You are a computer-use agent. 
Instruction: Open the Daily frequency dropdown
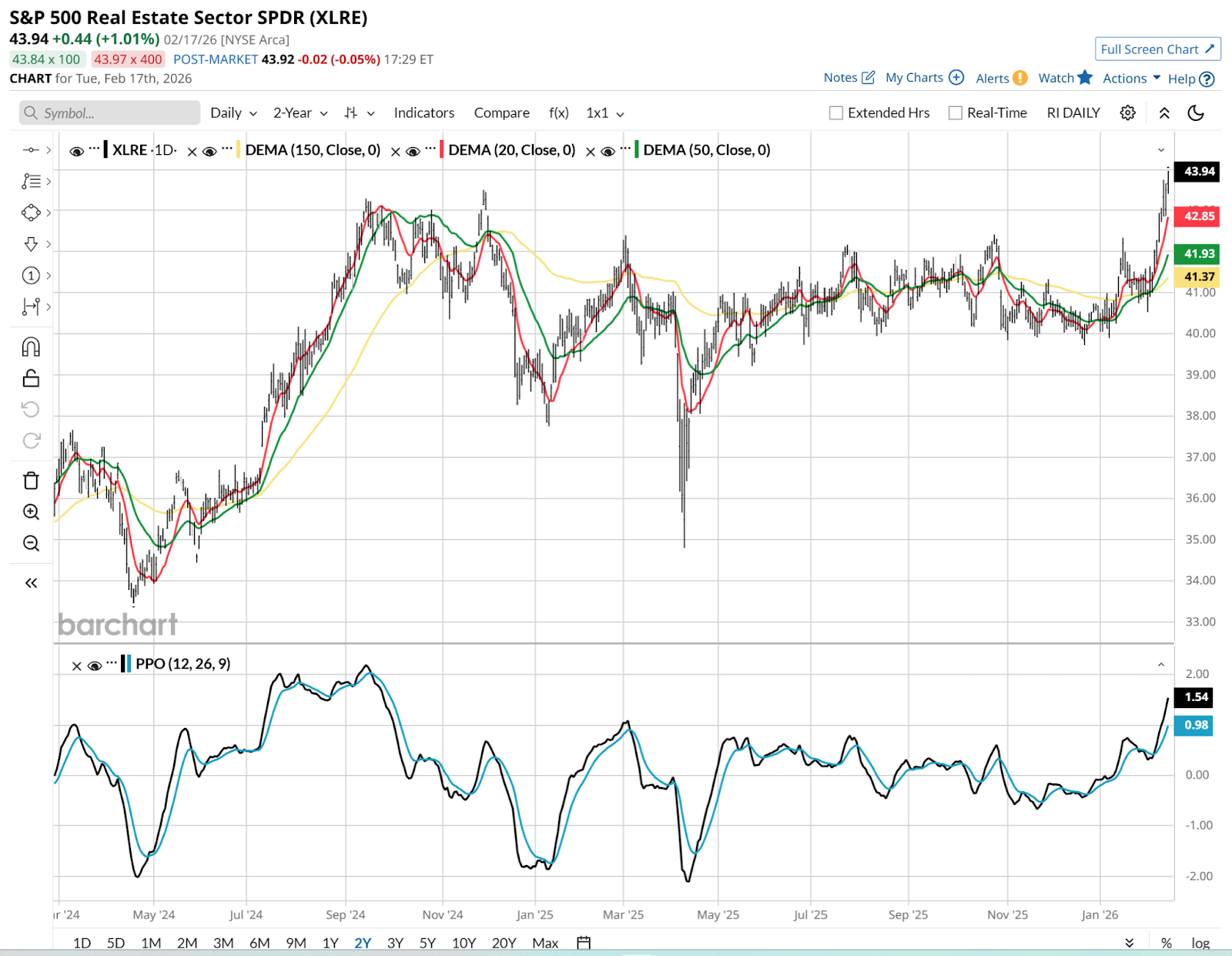[x=233, y=112]
